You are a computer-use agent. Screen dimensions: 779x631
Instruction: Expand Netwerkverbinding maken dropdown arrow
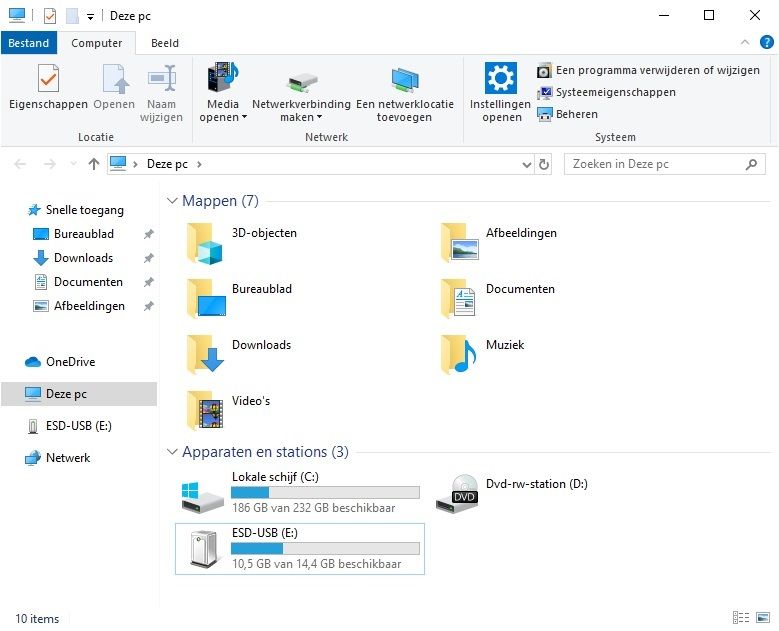(319, 118)
